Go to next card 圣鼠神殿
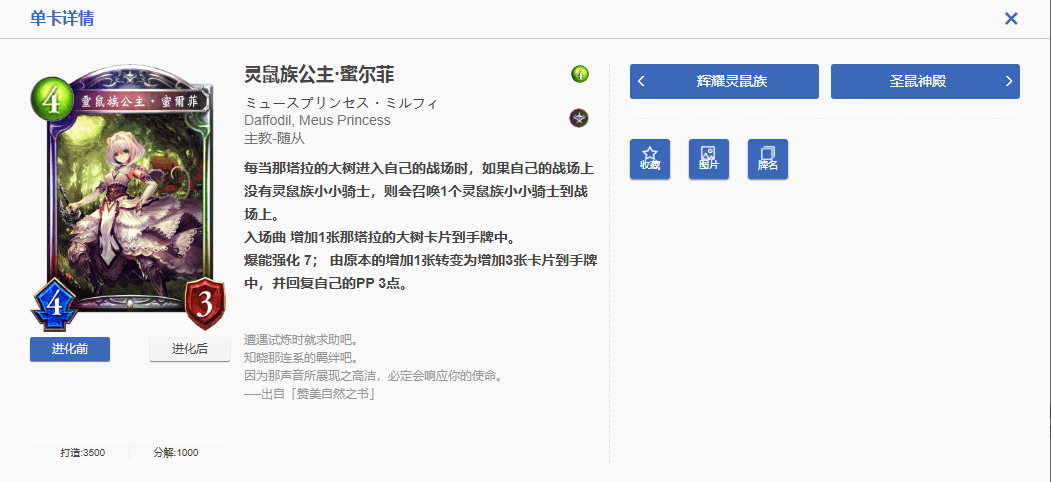This screenshot has height=482, width=1051. pyautogui.click(x=925, y=82)
